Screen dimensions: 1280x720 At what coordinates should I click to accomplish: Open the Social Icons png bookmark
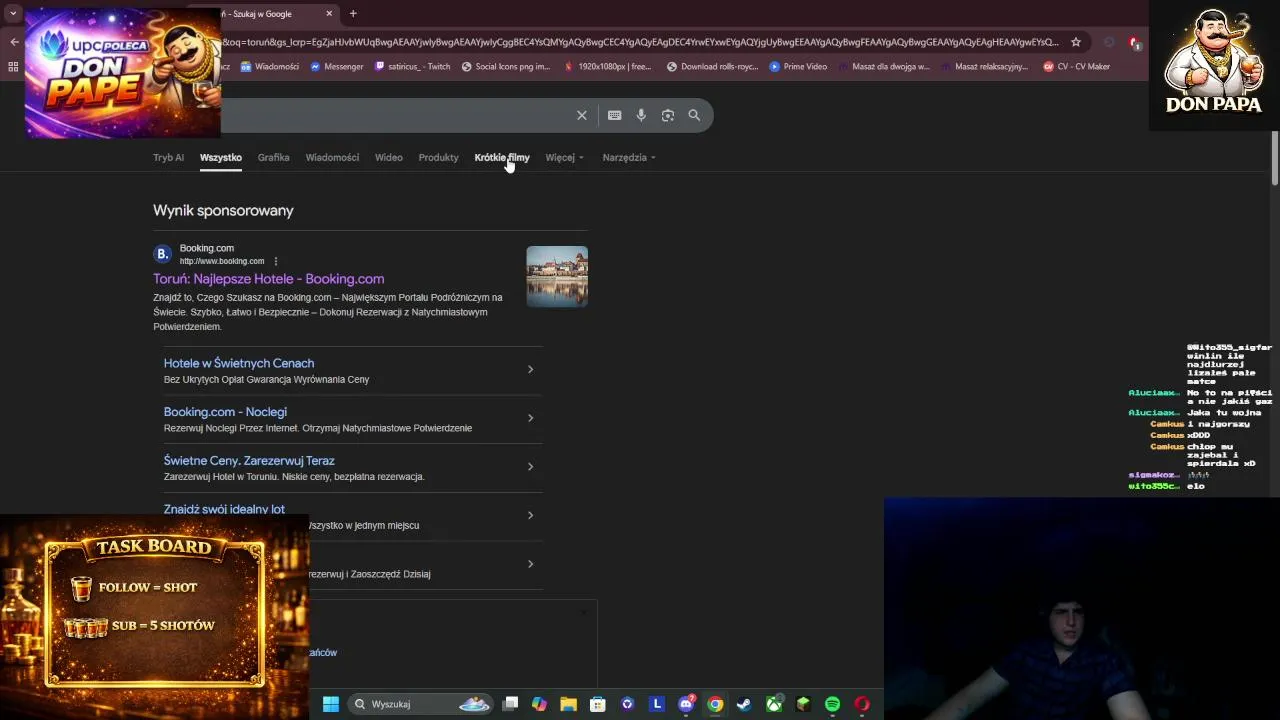click(x=506, y=67)
